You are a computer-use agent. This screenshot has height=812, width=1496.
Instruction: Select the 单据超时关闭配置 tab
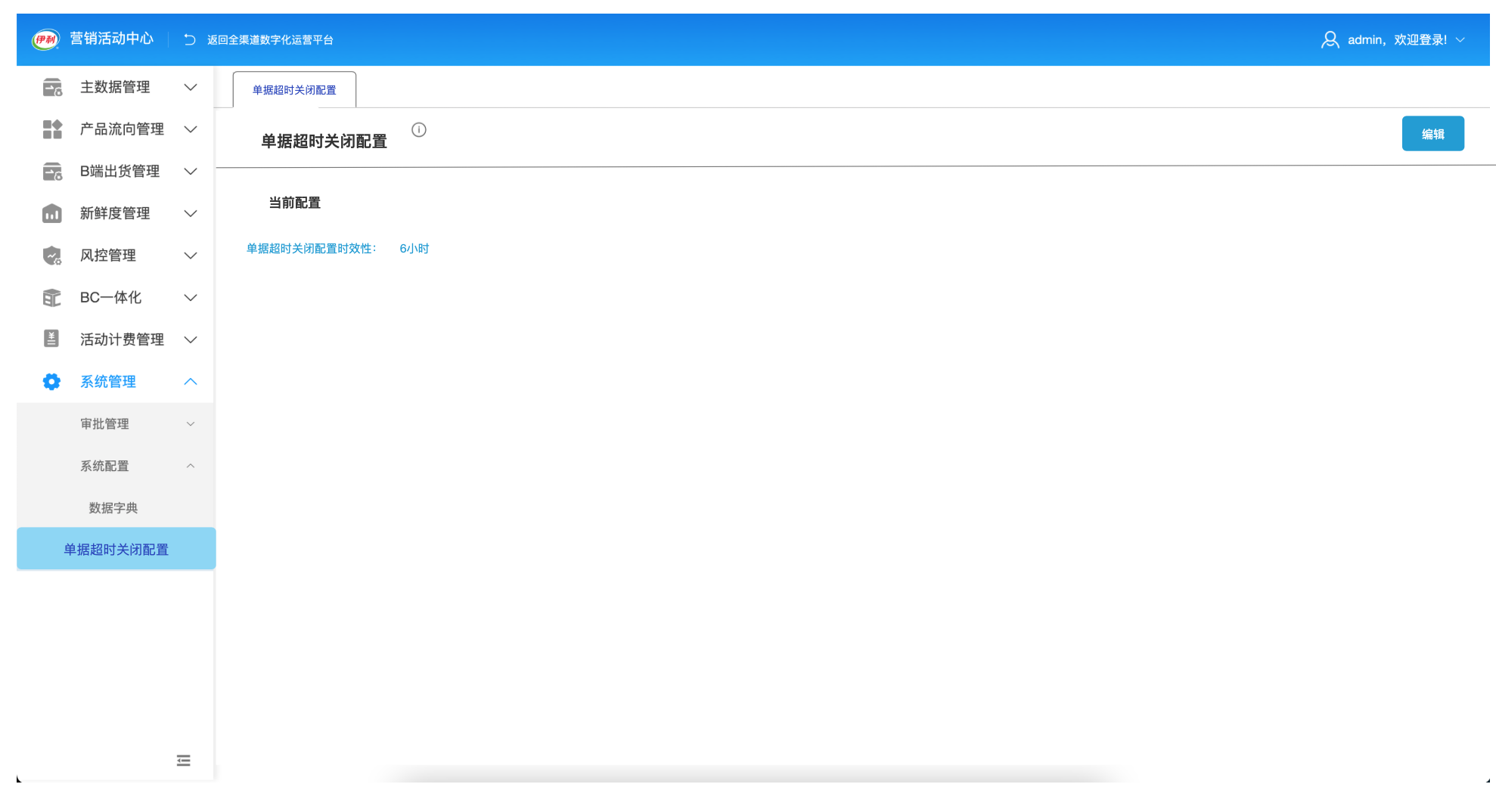294,90
